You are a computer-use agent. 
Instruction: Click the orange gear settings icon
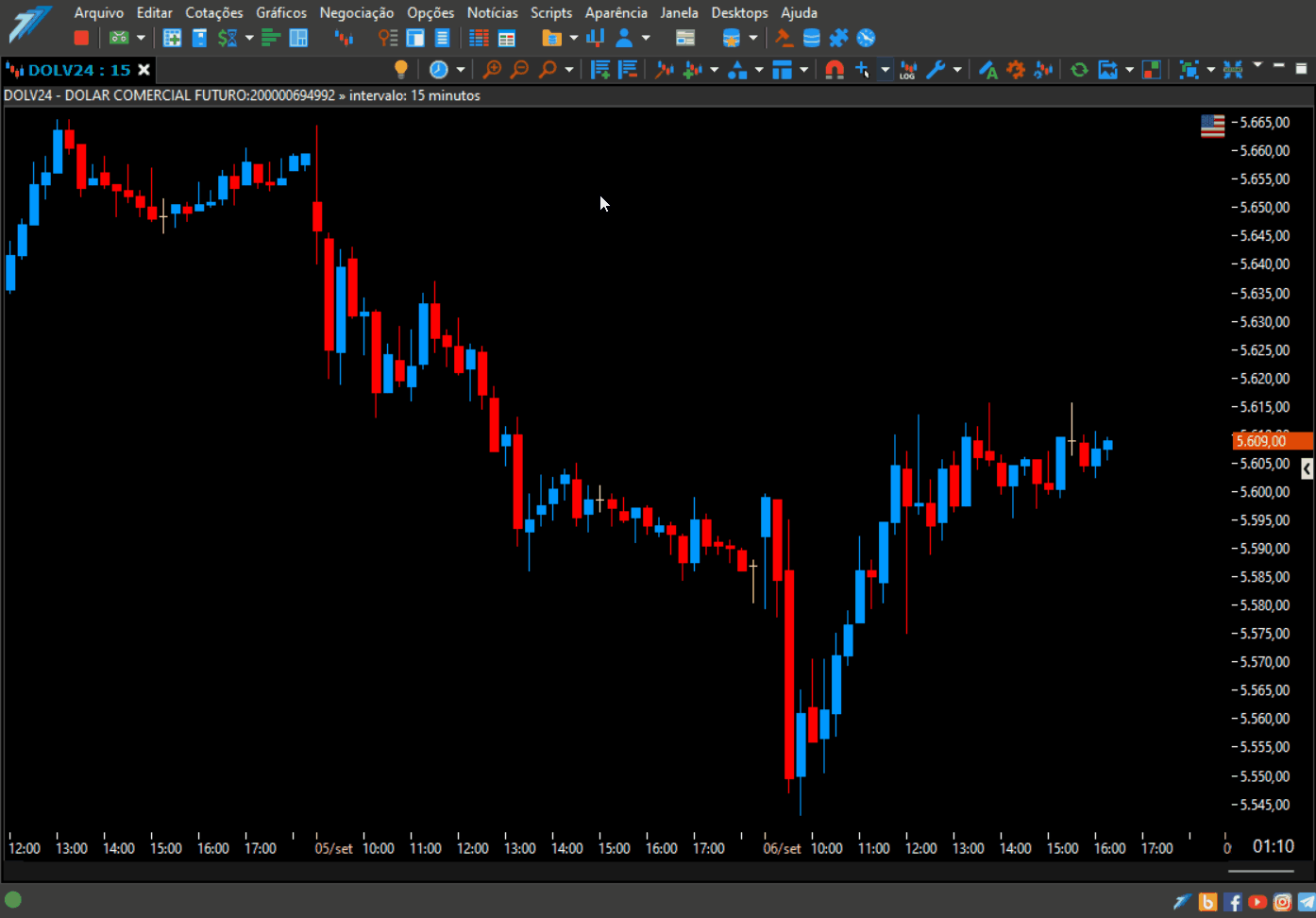1016,69
